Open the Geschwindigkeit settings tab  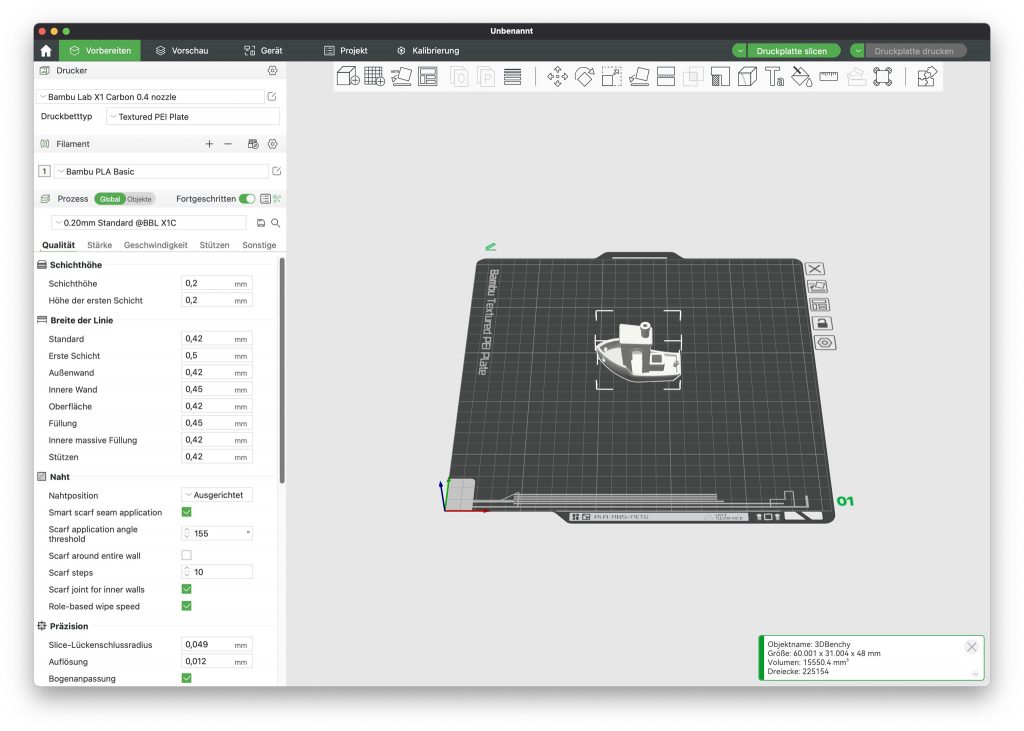[x=155, y=245]
